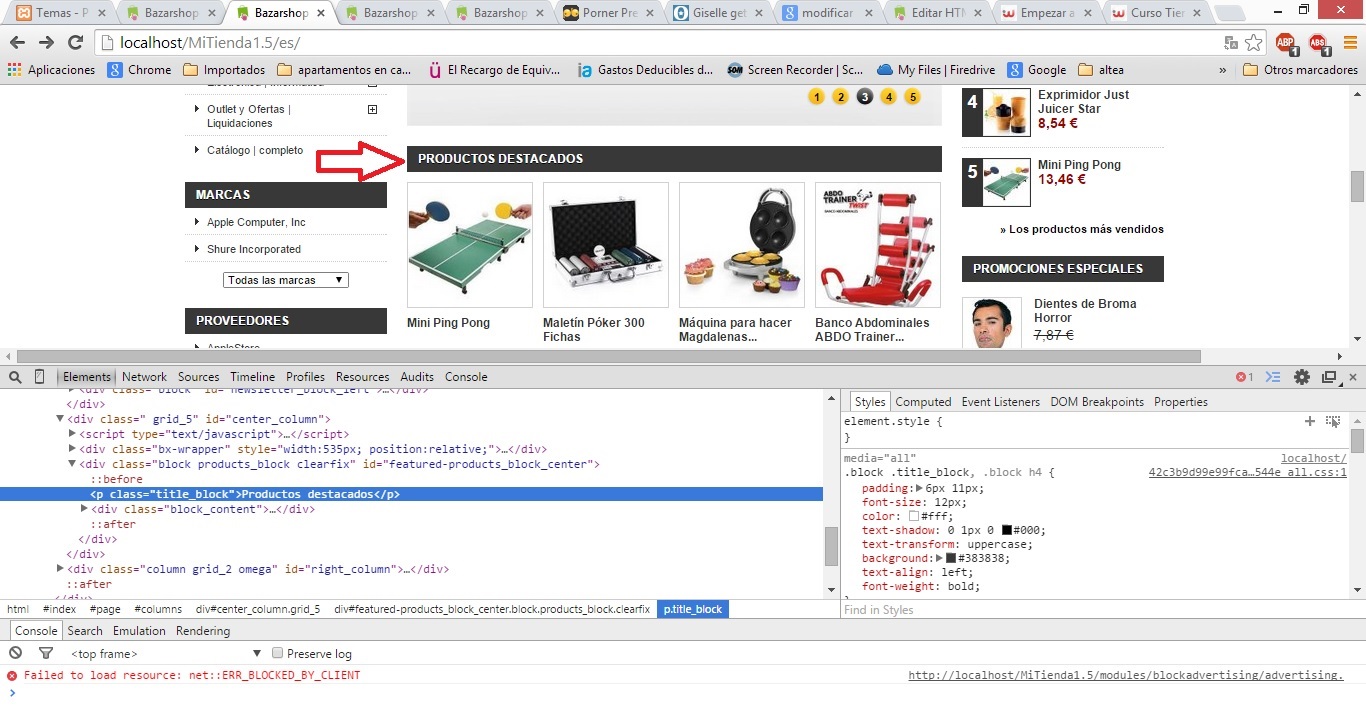Open the top frame selector dropdown
The image size is (1366, 728).
click(x=167, y=653)
